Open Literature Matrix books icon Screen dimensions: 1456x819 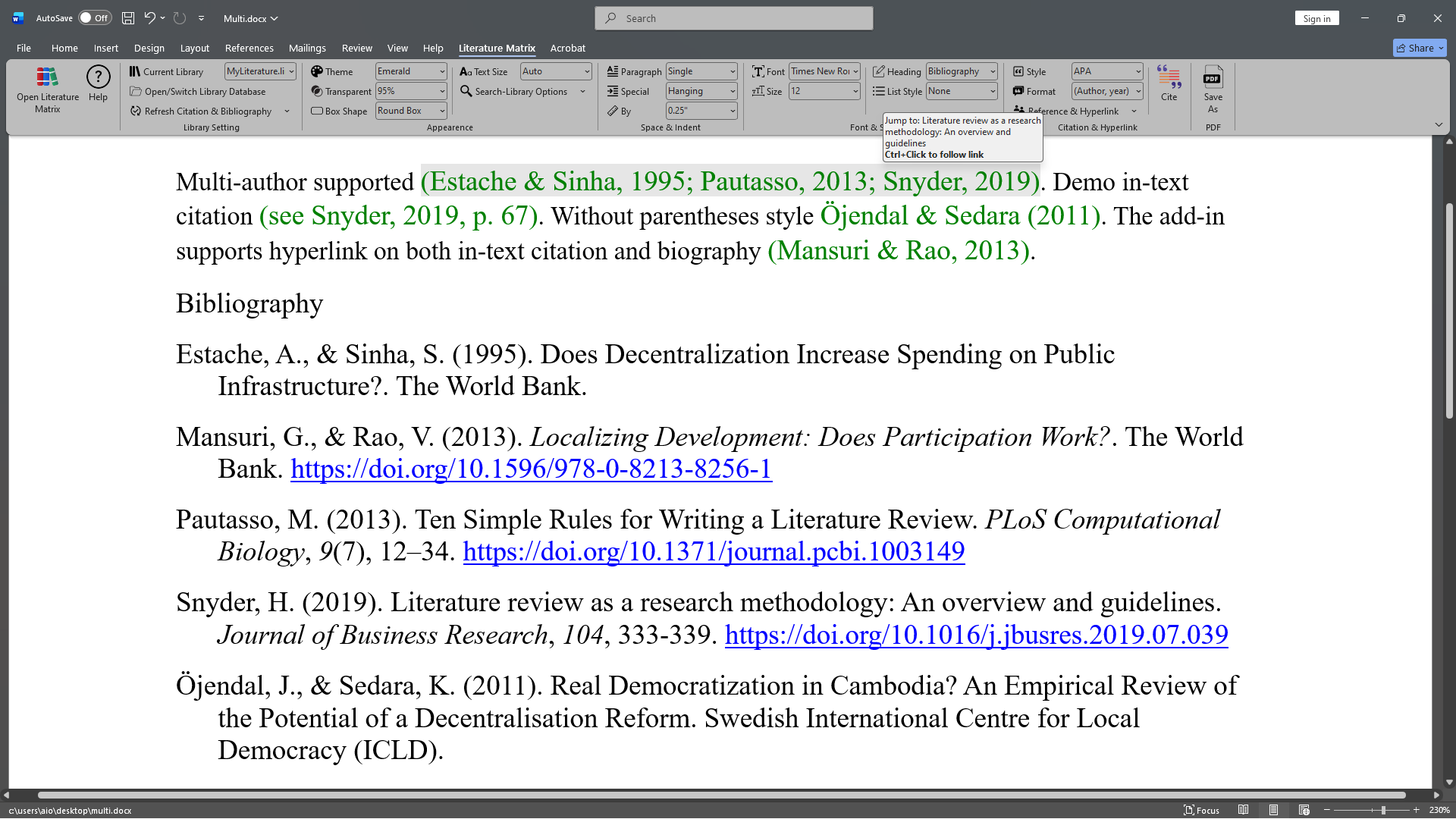(x=47, y=77)
